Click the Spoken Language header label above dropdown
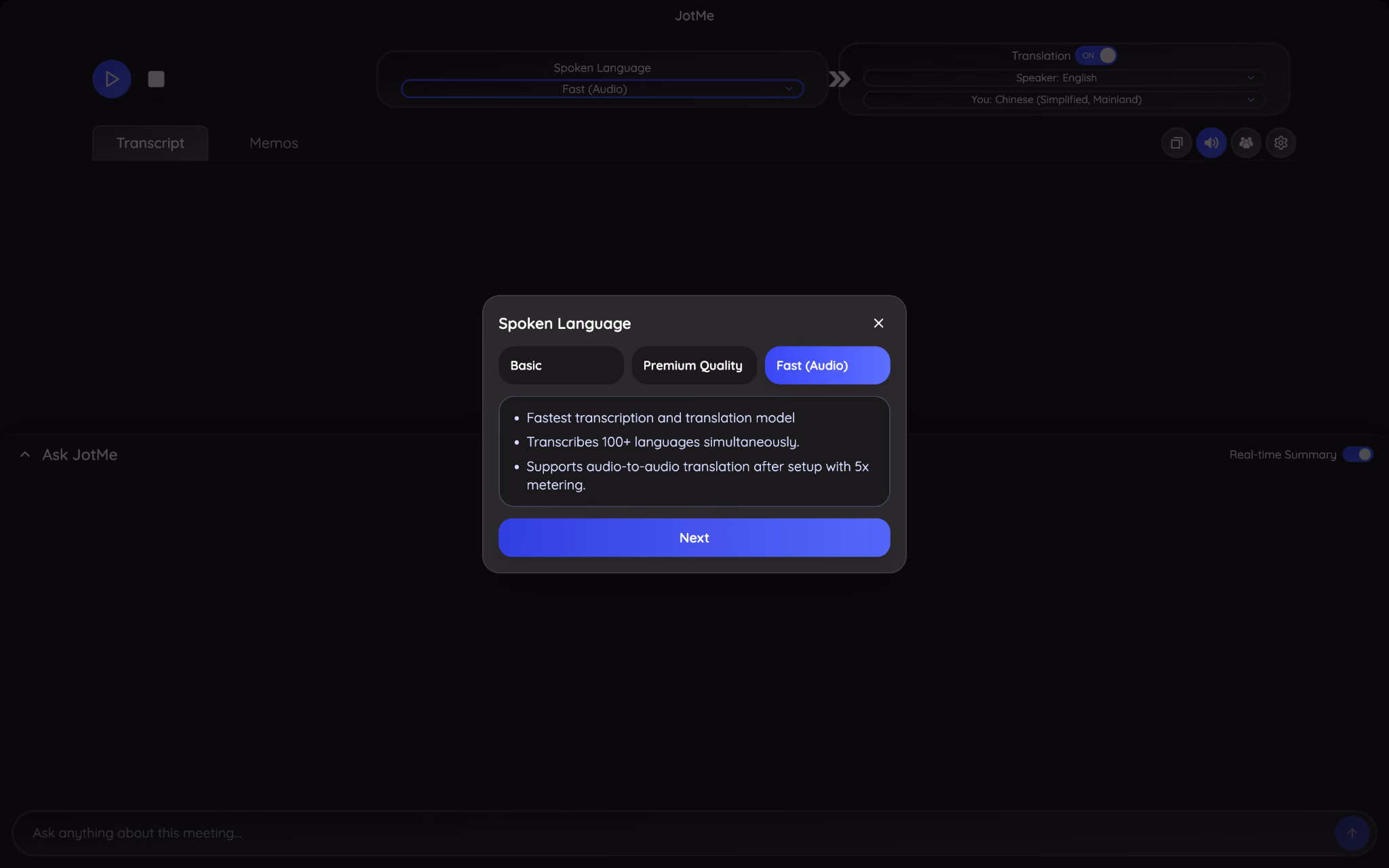Screen dimensions: 1389x868 pyautogui.click(x=602, y=68)
